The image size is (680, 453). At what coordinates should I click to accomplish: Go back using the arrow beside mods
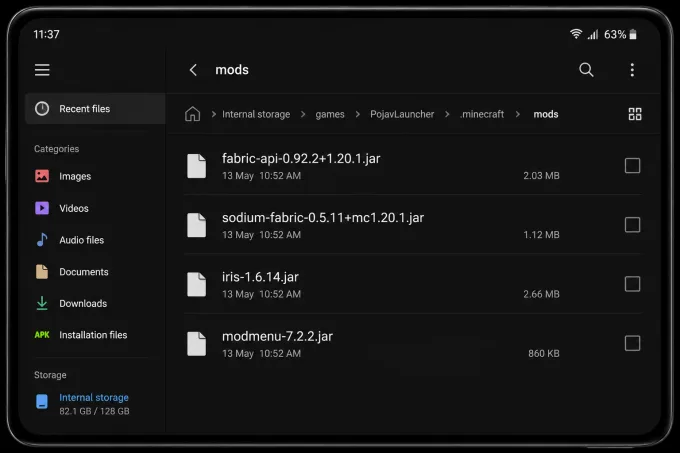[x=193, y=70]
